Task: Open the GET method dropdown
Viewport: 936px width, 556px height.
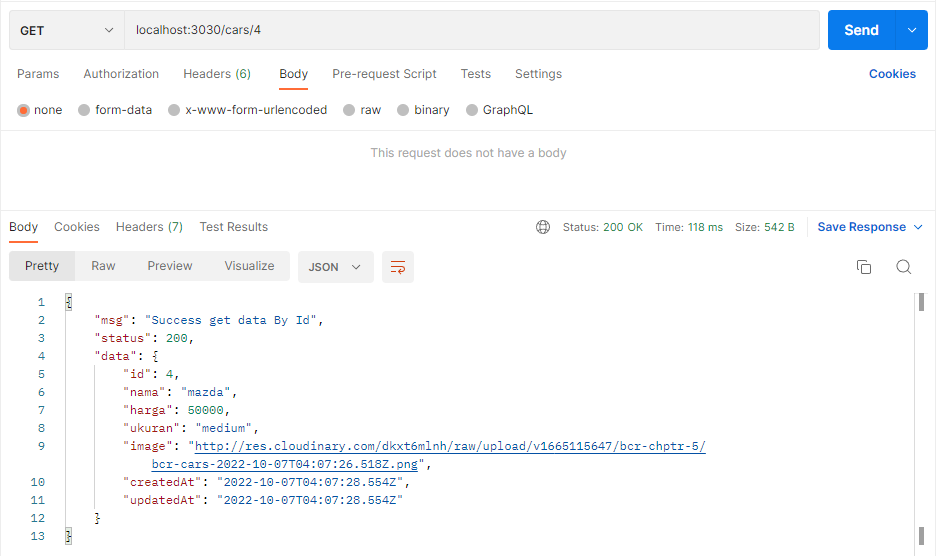Action: (66, 30)
